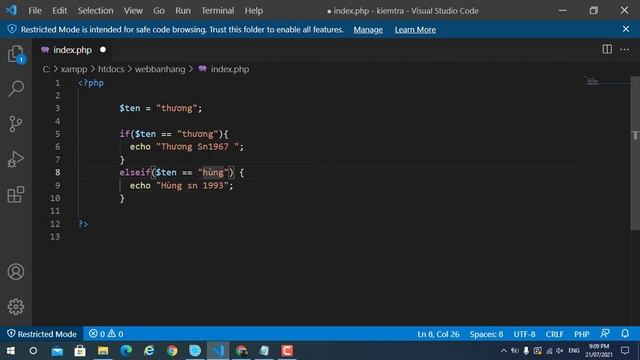Screen dimensions: 640x360
Task: Open the Extensions view
Action: coord(16,194)
